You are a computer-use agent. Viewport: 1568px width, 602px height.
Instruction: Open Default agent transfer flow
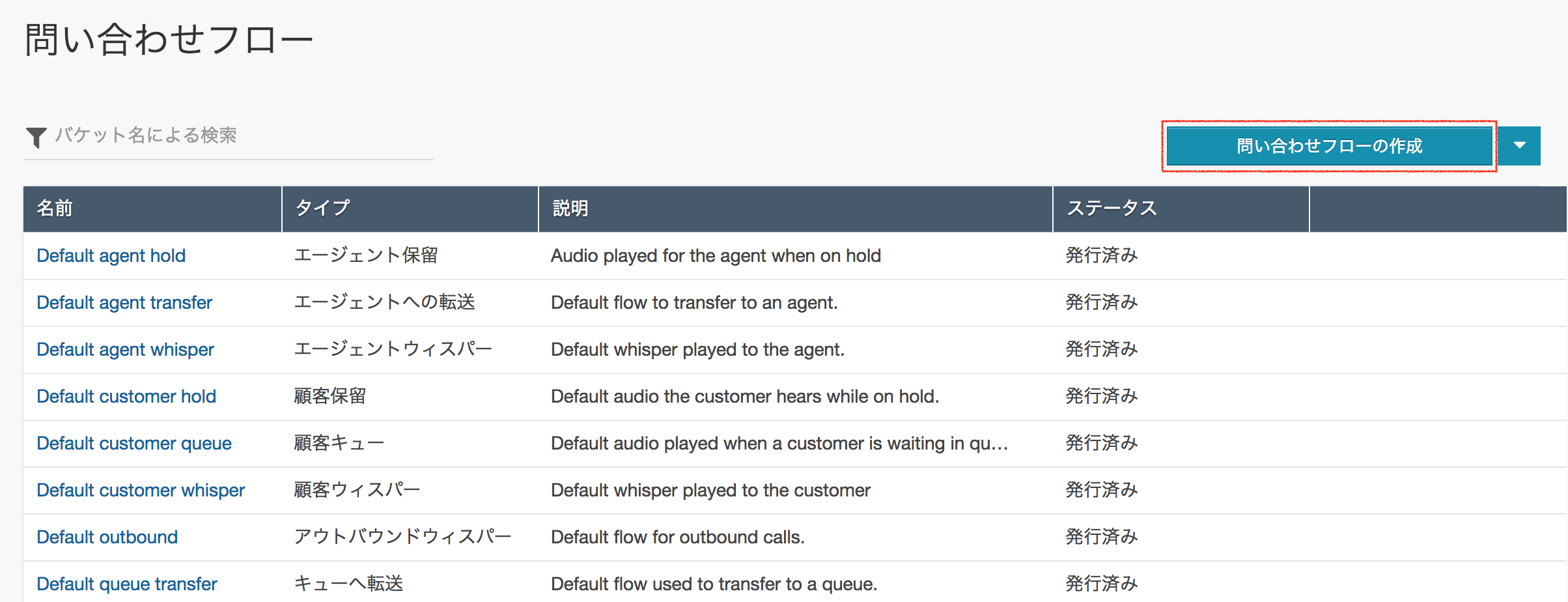[124, 303]
